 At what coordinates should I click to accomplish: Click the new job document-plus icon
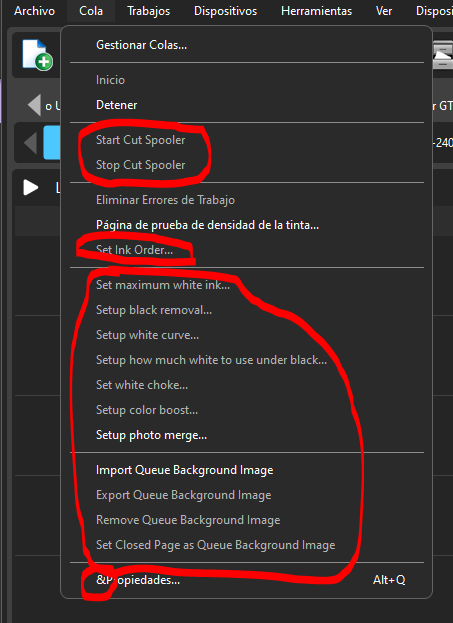coord(37,55)
